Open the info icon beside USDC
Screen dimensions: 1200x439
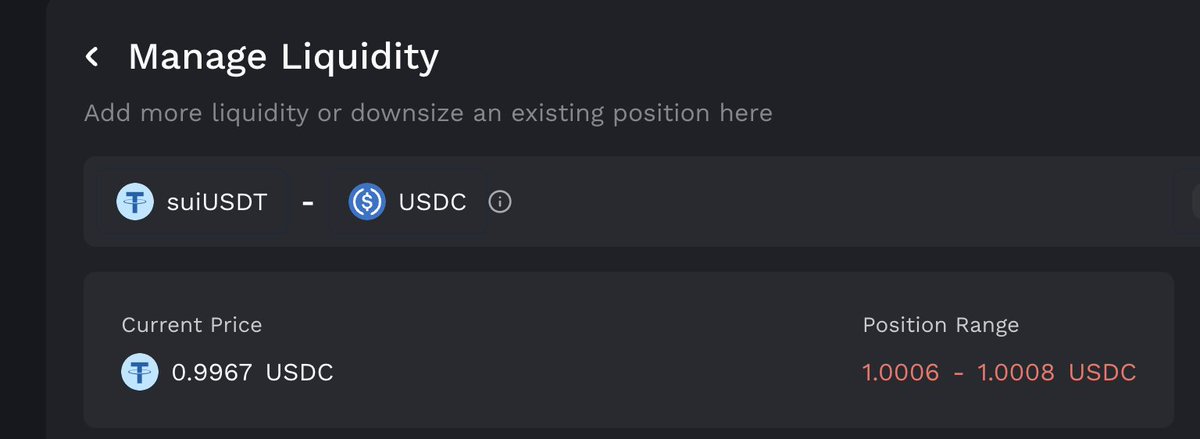500,202
